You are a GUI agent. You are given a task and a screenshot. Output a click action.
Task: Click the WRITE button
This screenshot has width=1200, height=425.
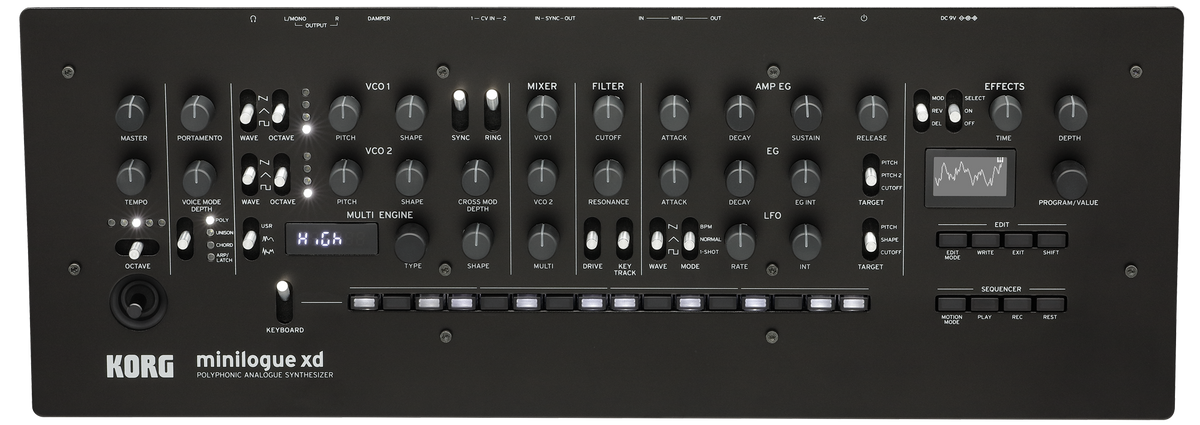click(986, 240)
